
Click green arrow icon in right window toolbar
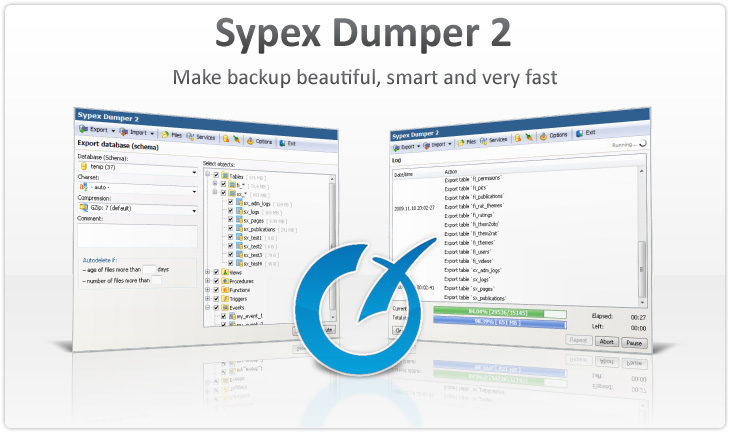(529, 137)
